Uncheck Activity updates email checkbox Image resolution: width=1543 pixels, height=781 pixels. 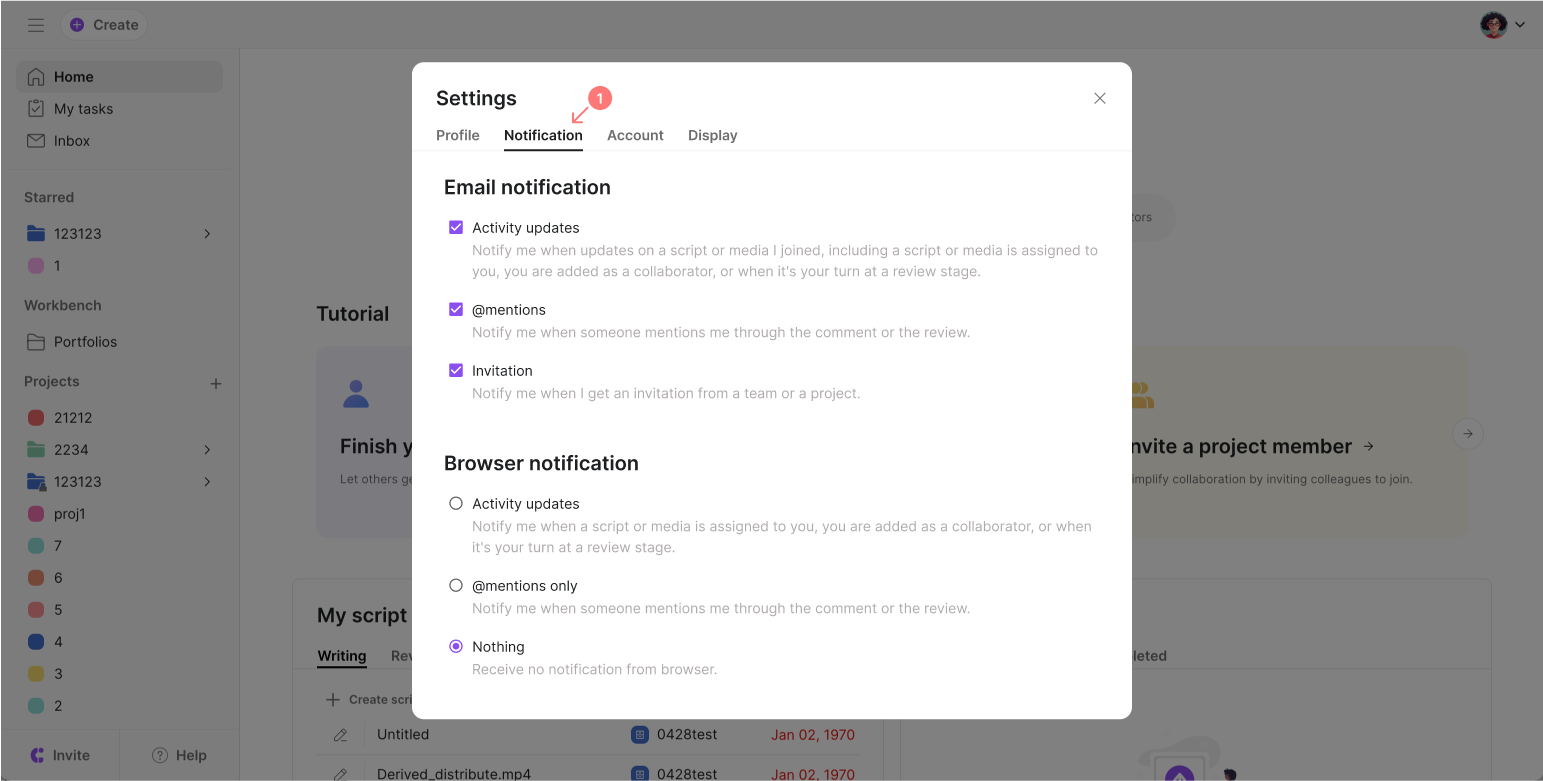pyautogui.click(x=456, y=228)
